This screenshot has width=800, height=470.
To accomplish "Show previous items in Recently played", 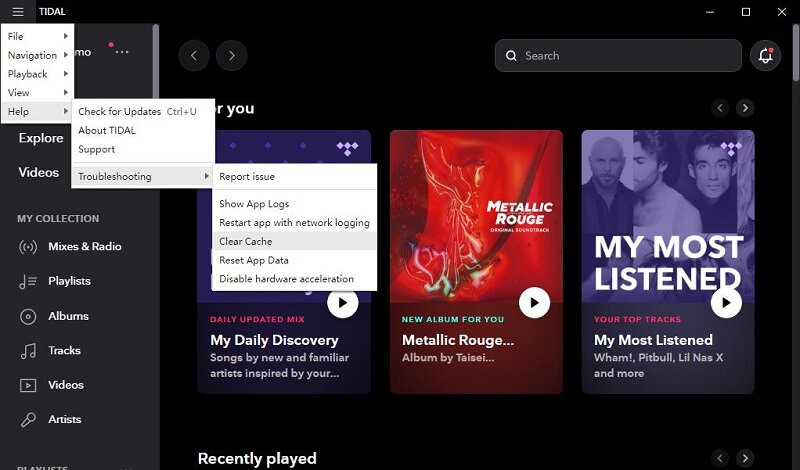I will pyautogui.click(x=720, y=458).
